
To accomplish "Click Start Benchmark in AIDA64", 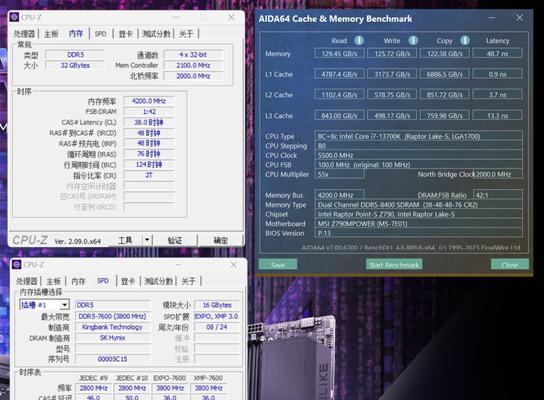I will [x=394, y=265].
